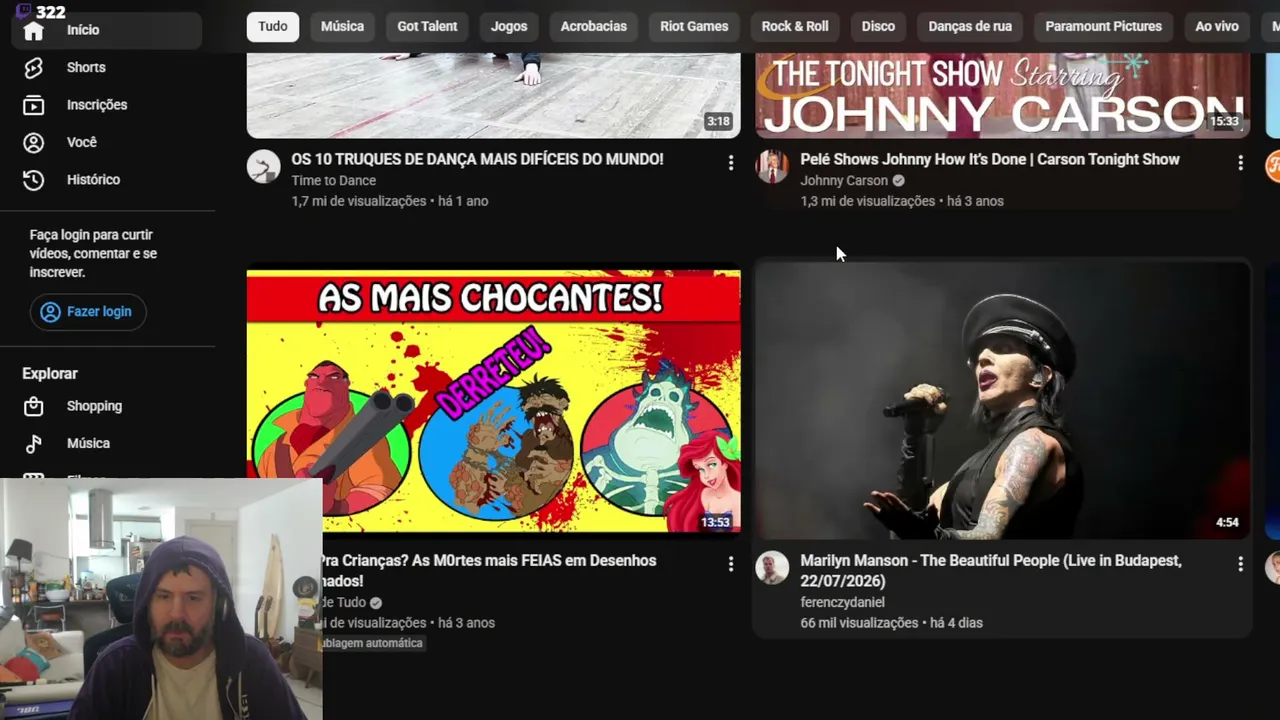Open the 'As Mortes mais FEIAS' video title
Image resolution: width=1280 pixels, height=720 pixels.
point(488,571)
